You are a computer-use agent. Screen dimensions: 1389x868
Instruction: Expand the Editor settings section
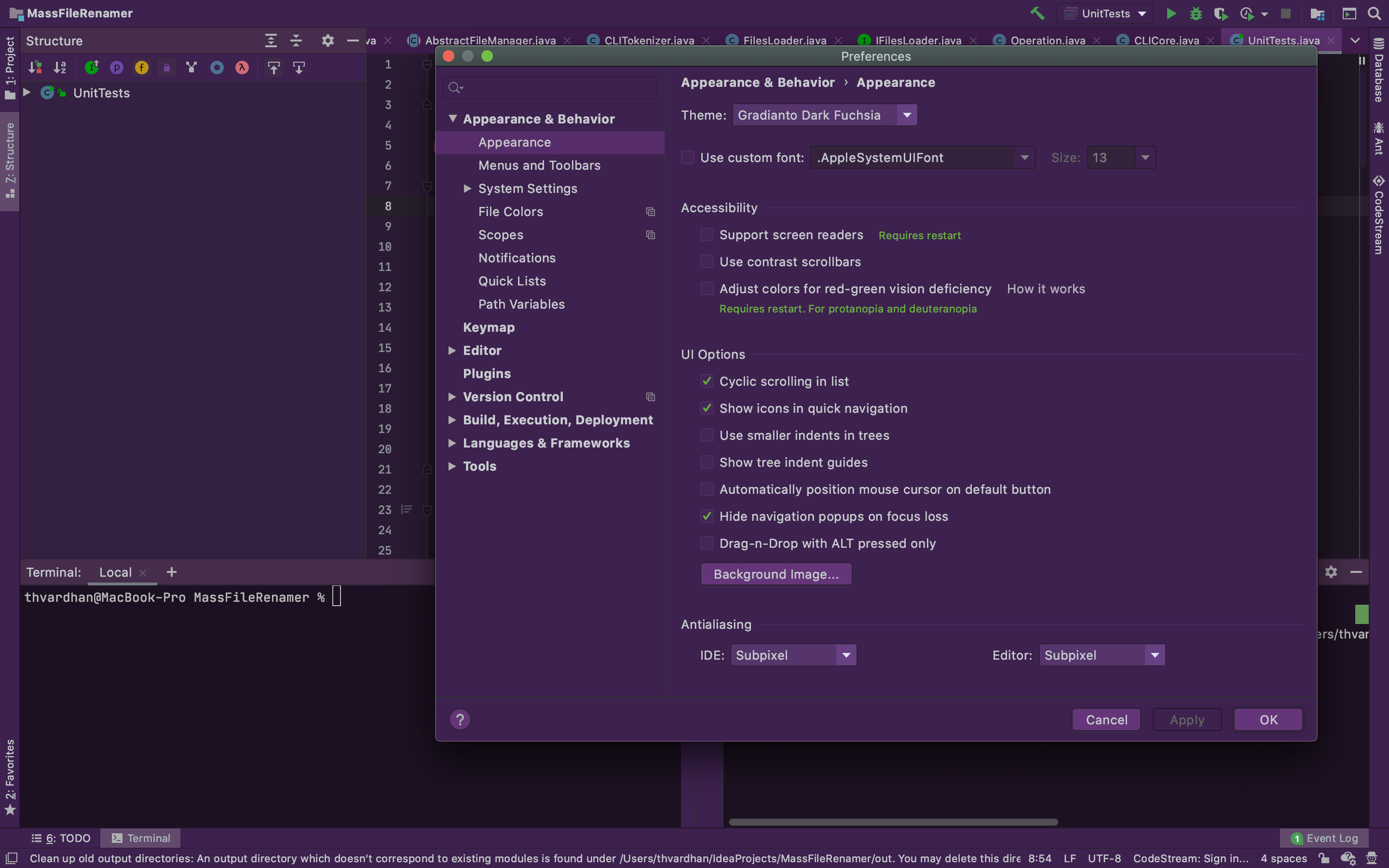452,350
